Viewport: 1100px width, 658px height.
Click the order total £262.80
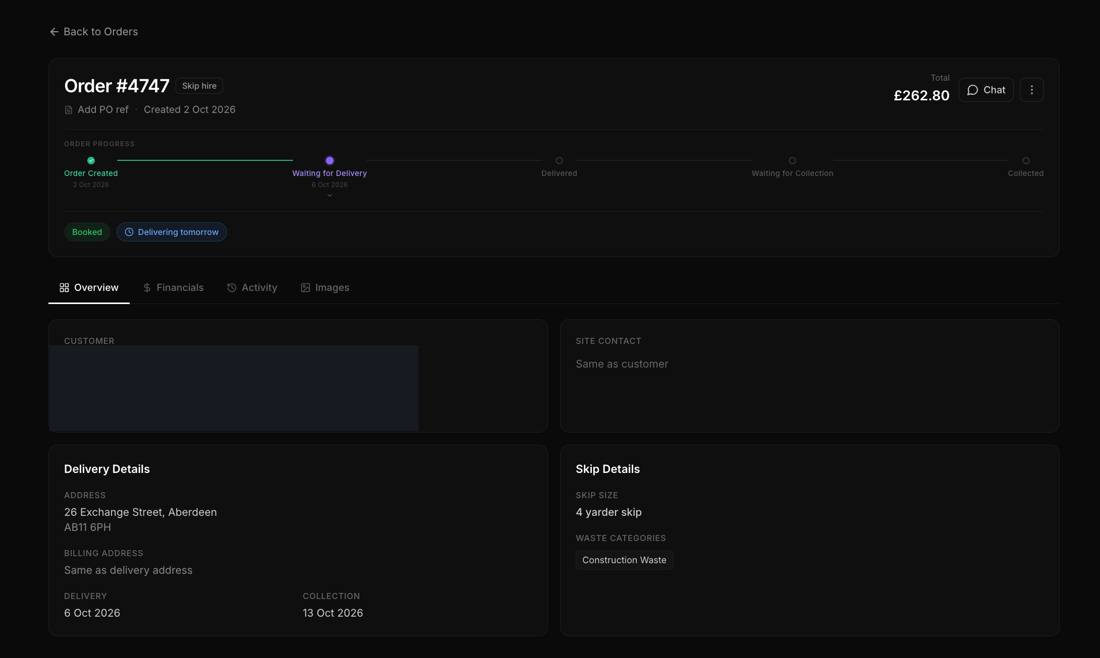click(x=921, y=95)
